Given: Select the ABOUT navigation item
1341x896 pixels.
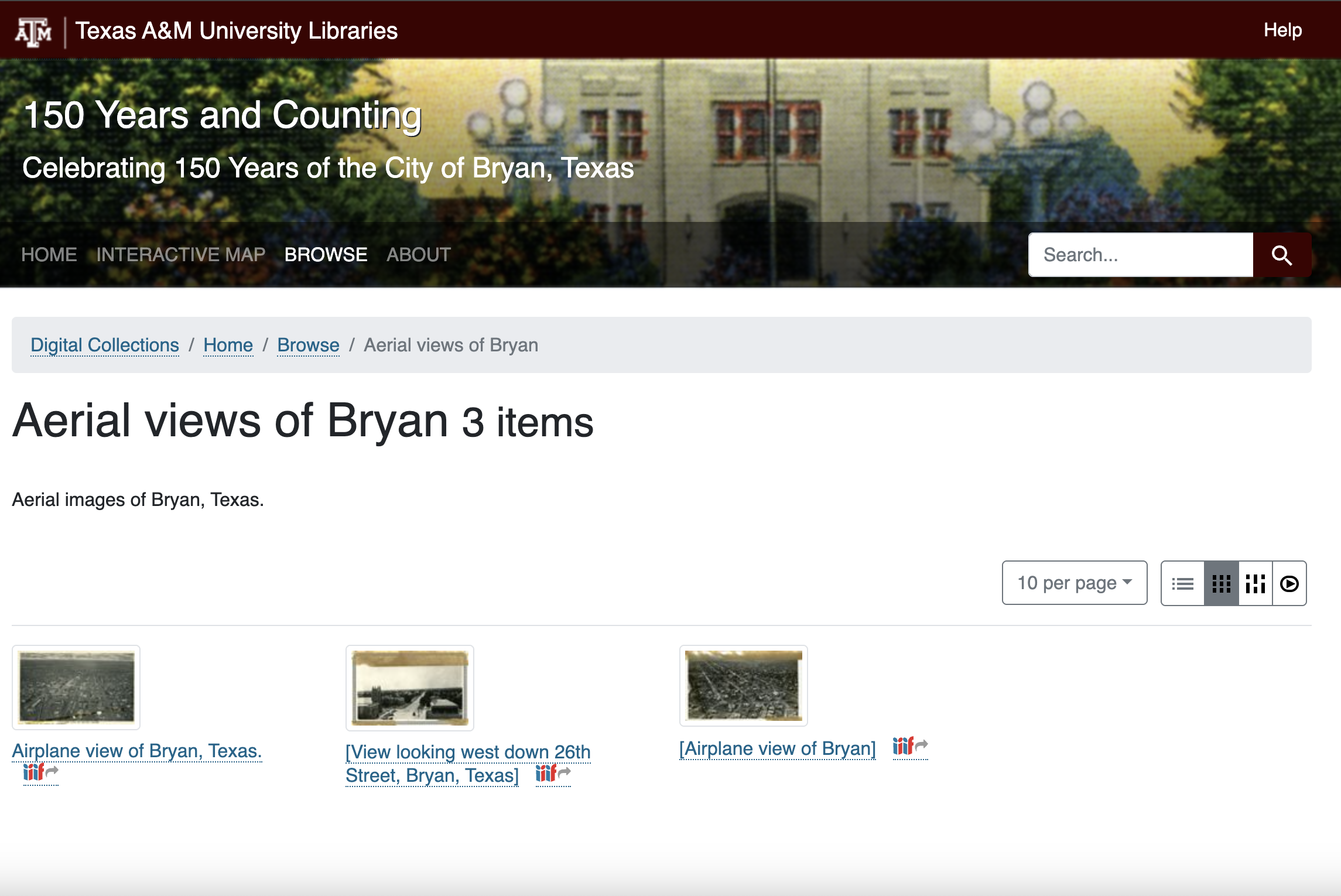Looking at the screenshot, I should click(x=418, y=254).
